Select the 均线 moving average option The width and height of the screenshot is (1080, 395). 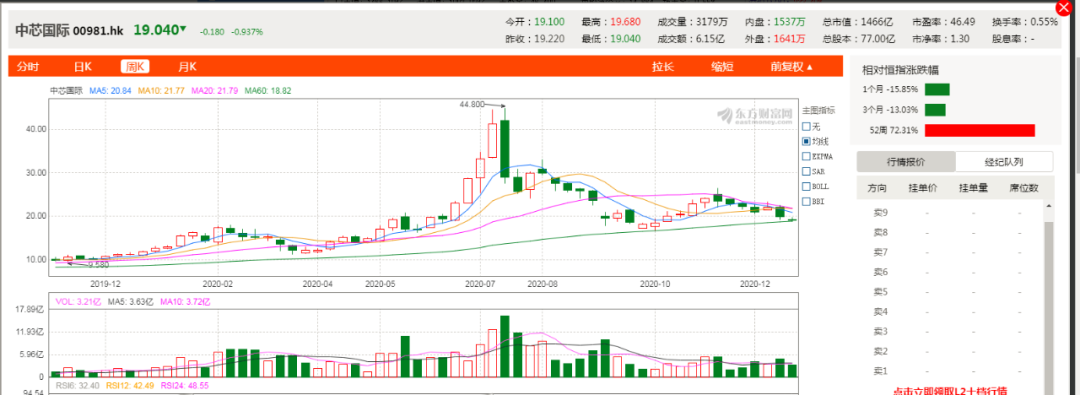tap(814, 141)
